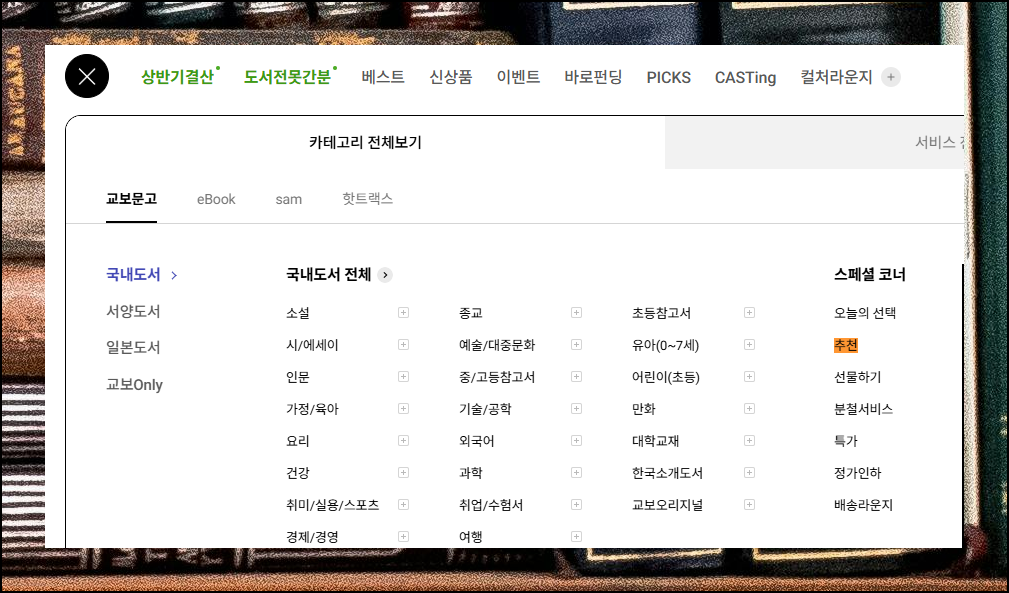1009x593 pixels.
Task: Click the 스페셜 코너 heading text
Action: (x=869, y=275)
